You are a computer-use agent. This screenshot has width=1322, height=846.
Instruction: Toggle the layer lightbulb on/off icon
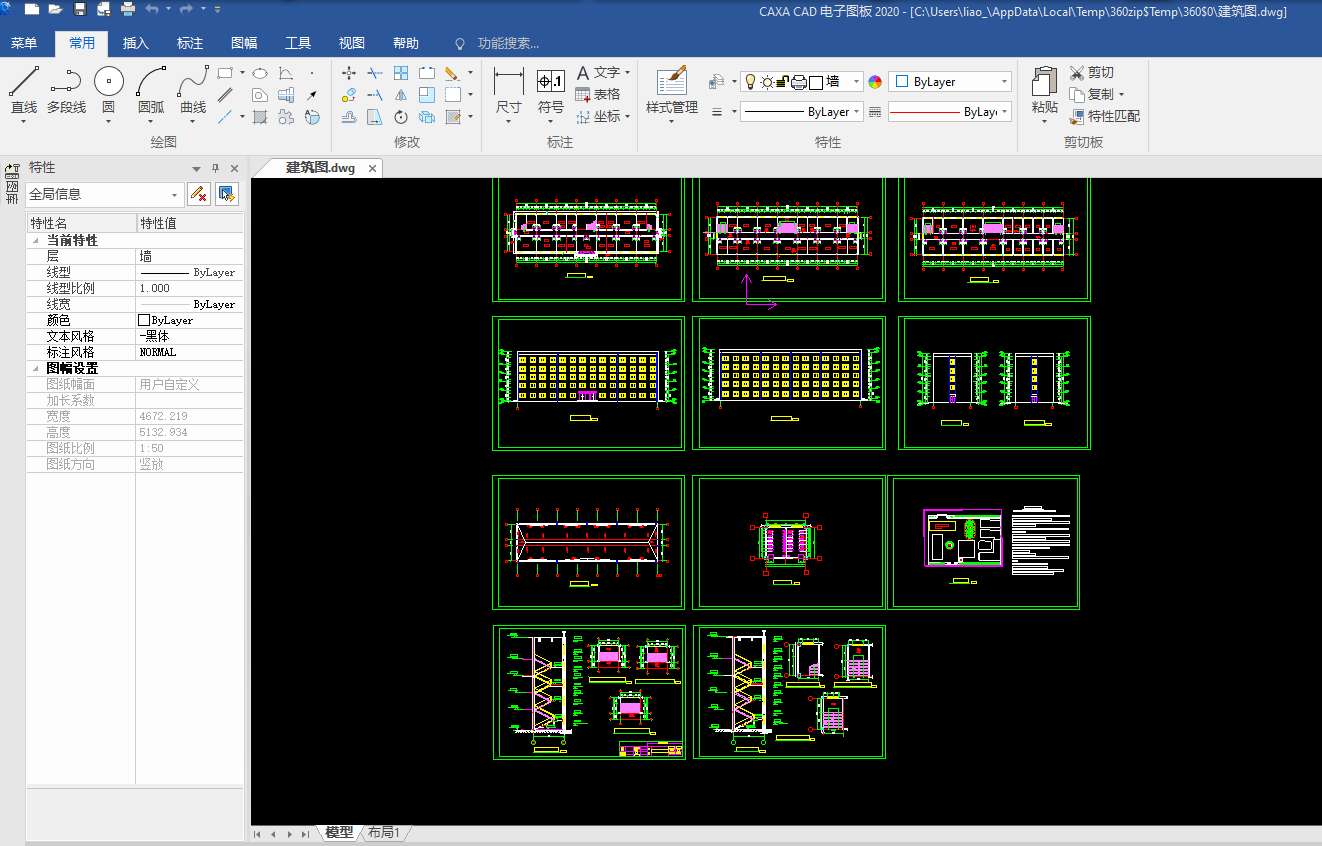coord(749,82)
